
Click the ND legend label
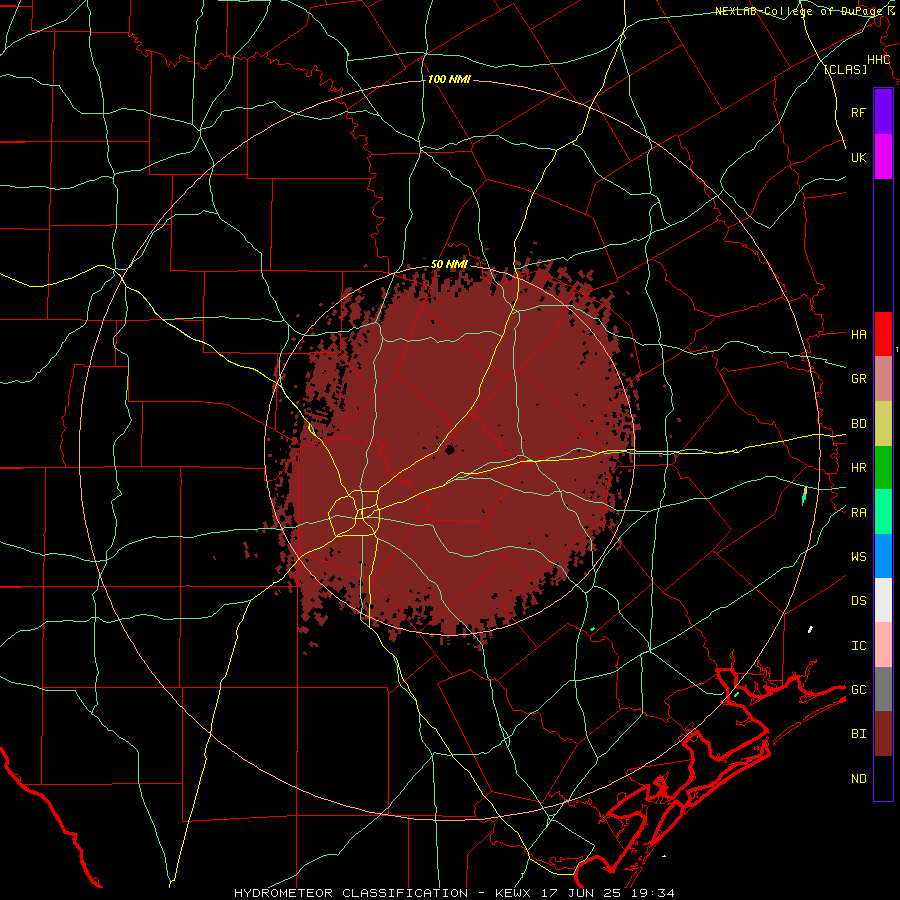pos(859,779)
